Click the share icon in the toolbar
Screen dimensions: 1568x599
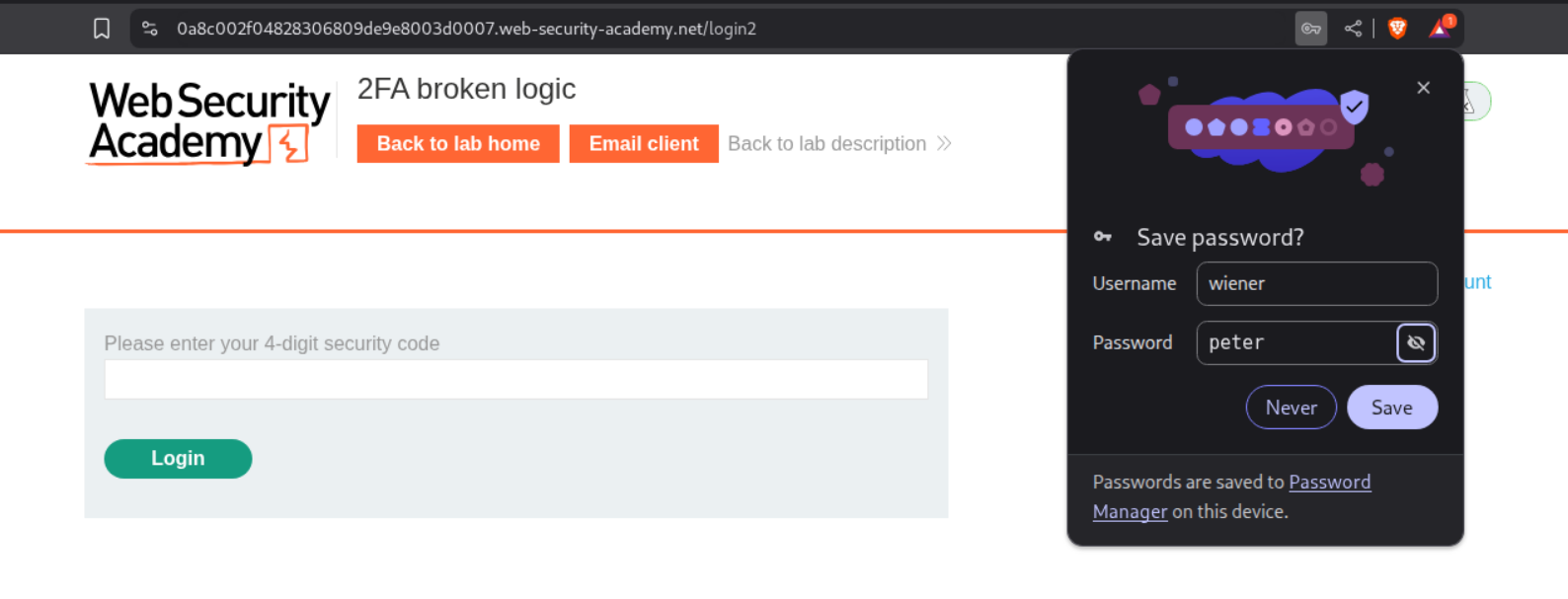pyautogui.click(x=1353, y=29)
